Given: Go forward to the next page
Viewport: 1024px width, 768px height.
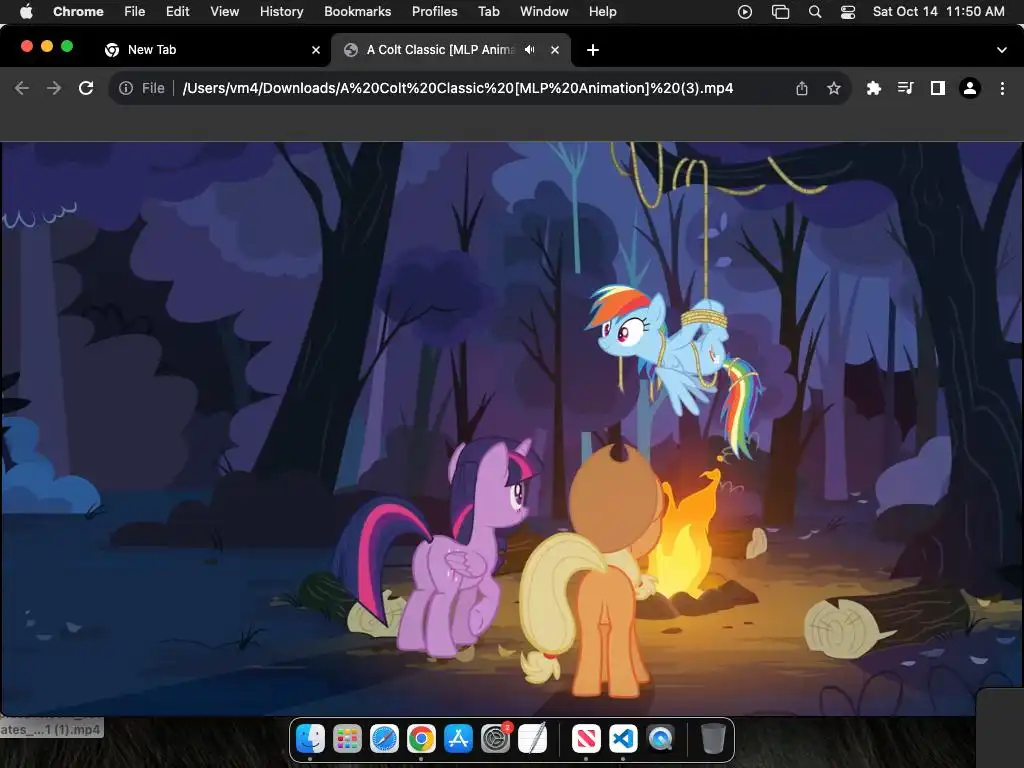Looking at the screenshot, I should tap(54, 88).
